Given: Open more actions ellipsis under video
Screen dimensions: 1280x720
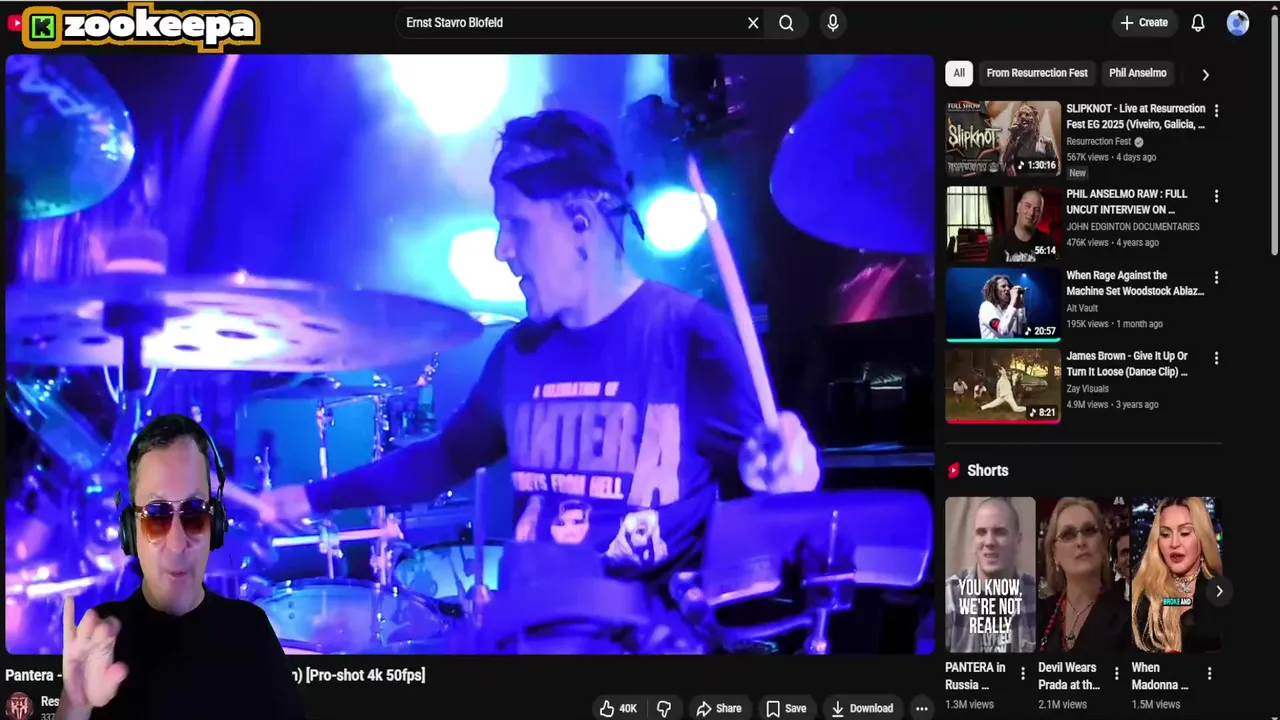Looking at the screenshot, I should coord(921,708).
